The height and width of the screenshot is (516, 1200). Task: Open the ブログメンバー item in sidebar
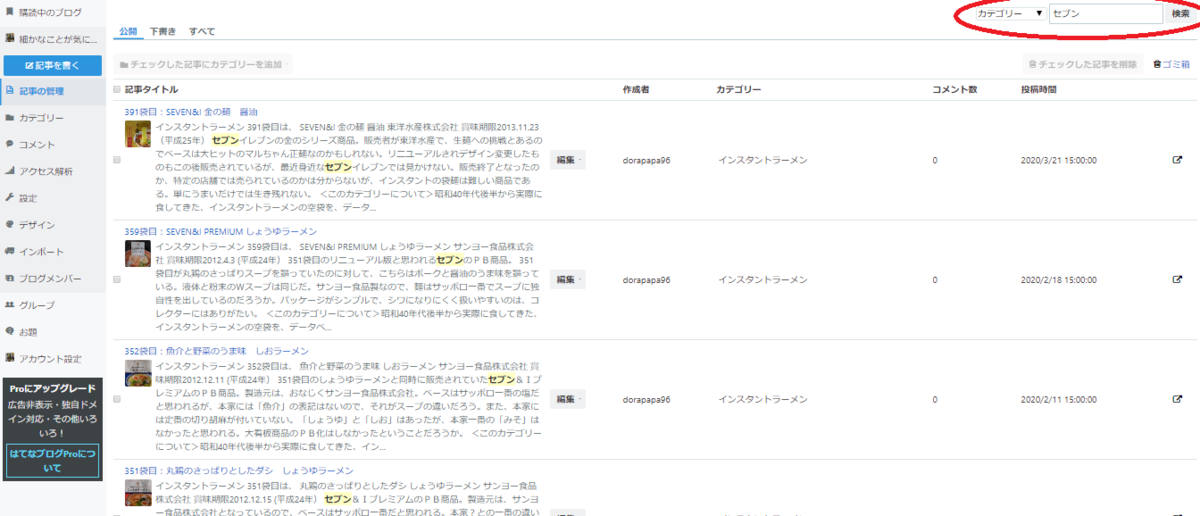pyautogui.click(x=52, y=278)
